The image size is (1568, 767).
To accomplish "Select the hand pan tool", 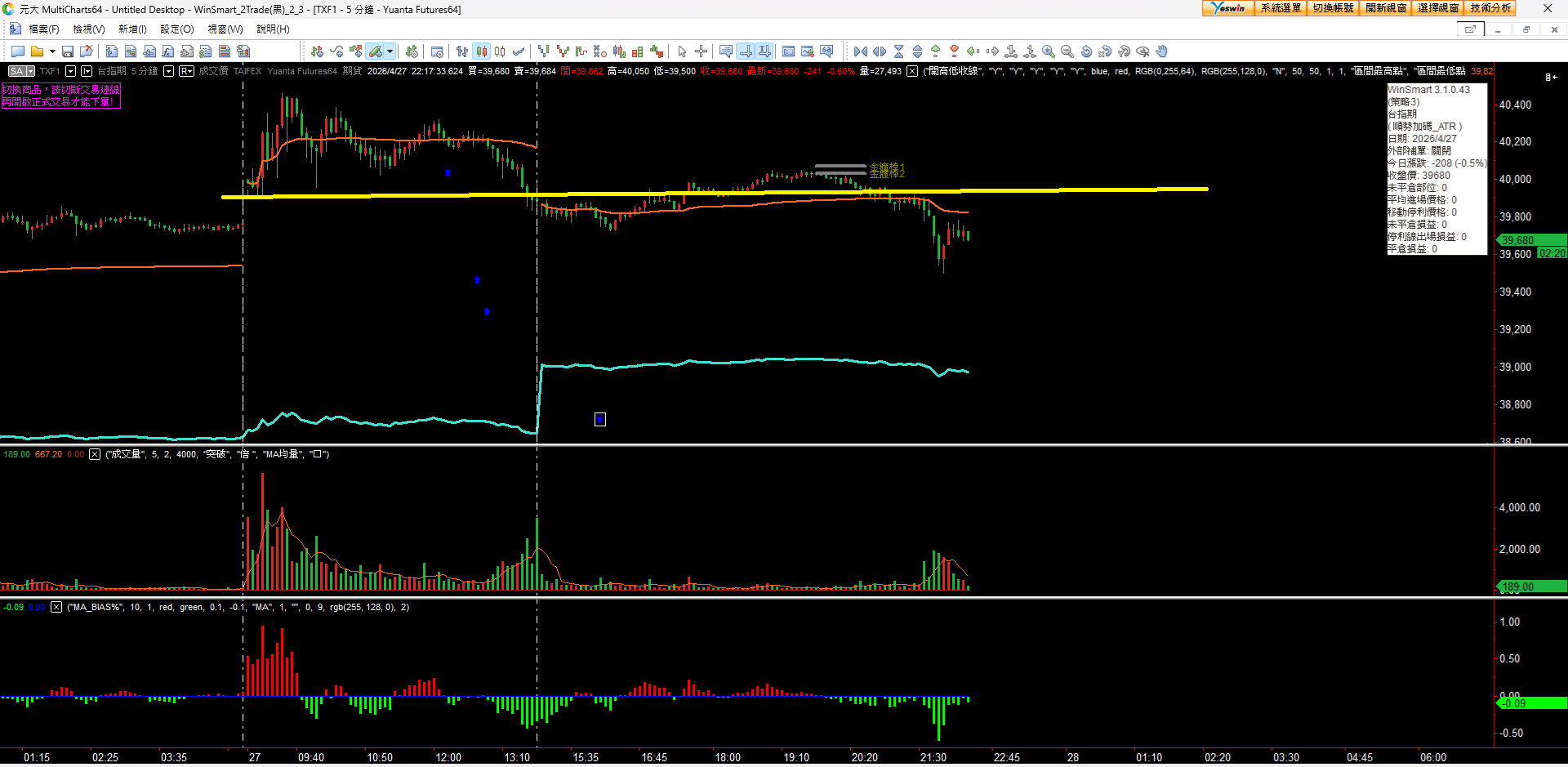I will 1162,51.
